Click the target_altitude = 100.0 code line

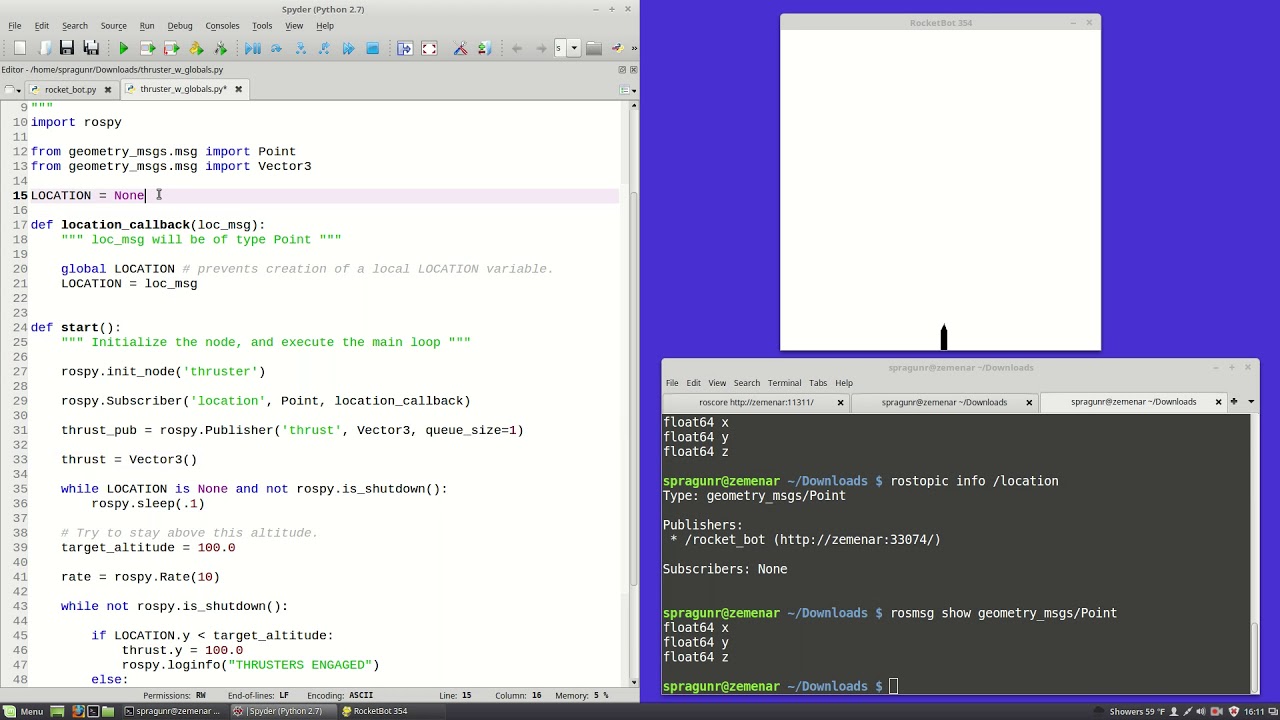(x=148, y=547)
